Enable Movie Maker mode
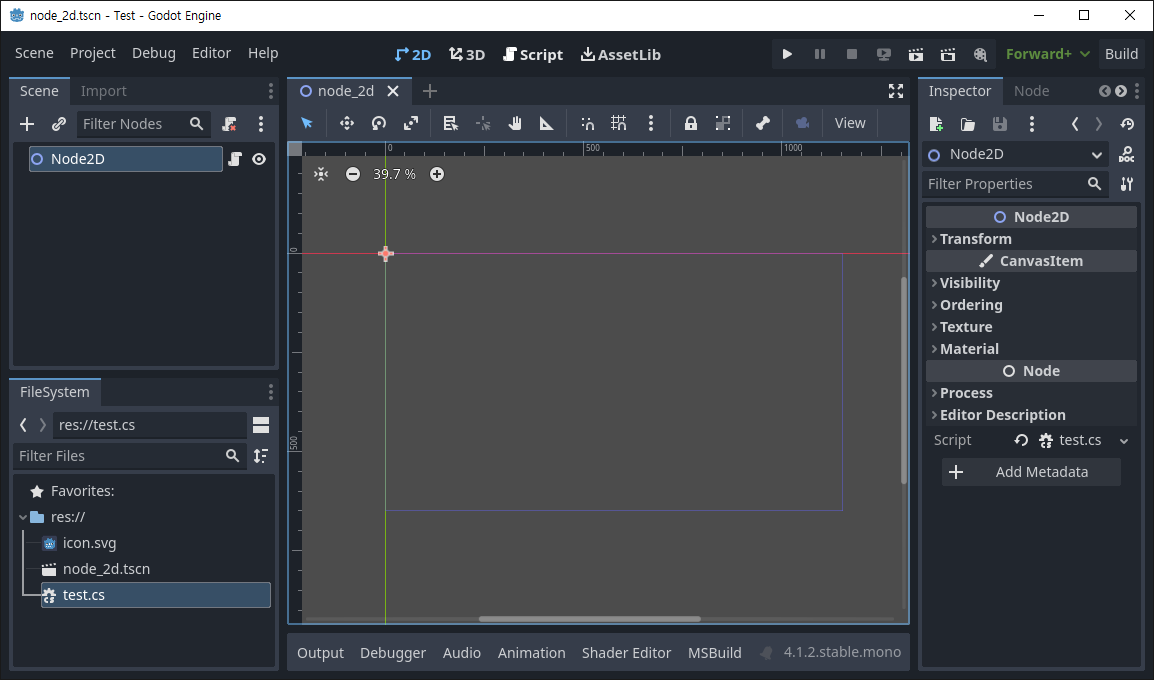Viewport: 1154px width, 680px height. click(x=980, y=54)
